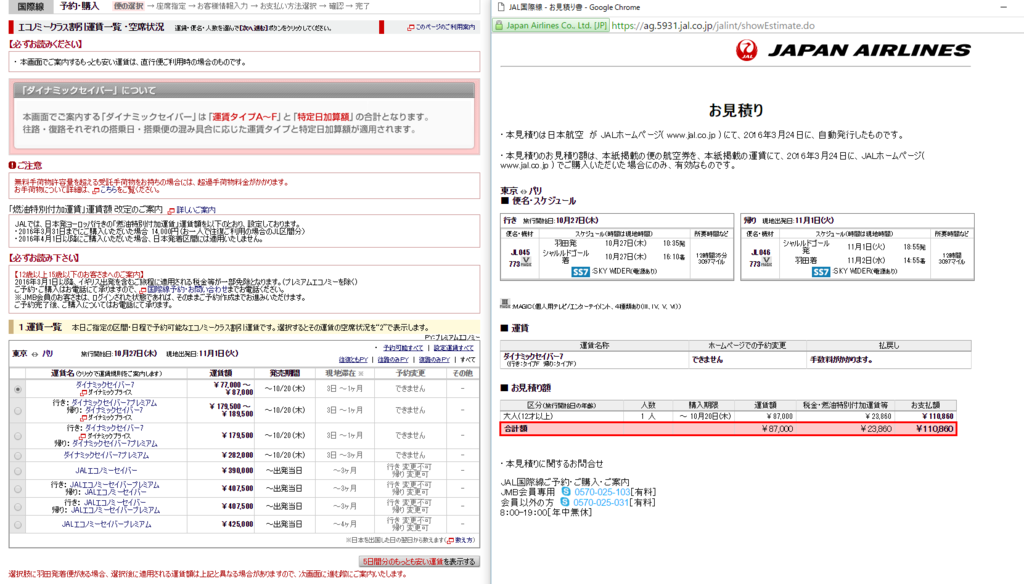Select the ¥179,500 fare radio button
This screenshot has width=1024, height=584.
[18, 436]
